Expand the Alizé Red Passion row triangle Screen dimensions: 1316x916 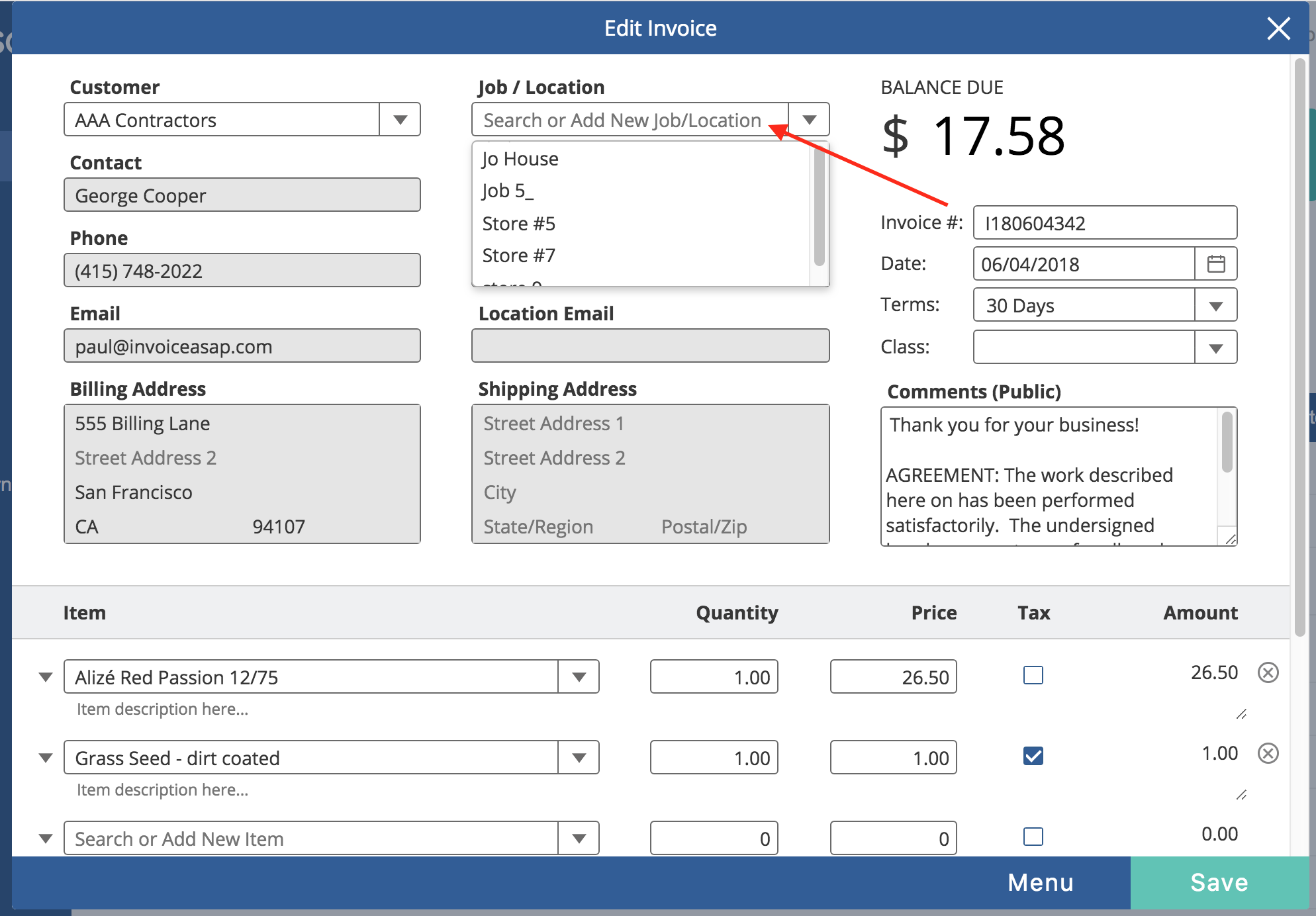click(46, 677)
